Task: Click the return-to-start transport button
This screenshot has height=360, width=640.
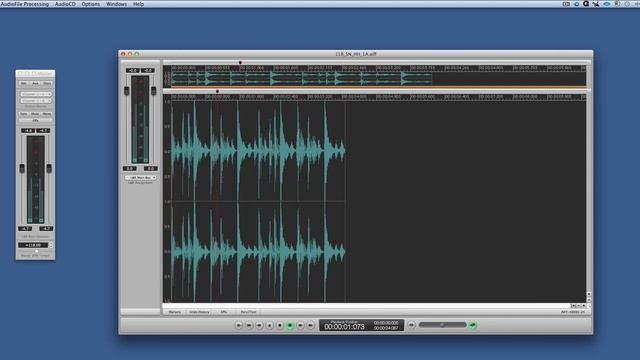Action: 239,325
